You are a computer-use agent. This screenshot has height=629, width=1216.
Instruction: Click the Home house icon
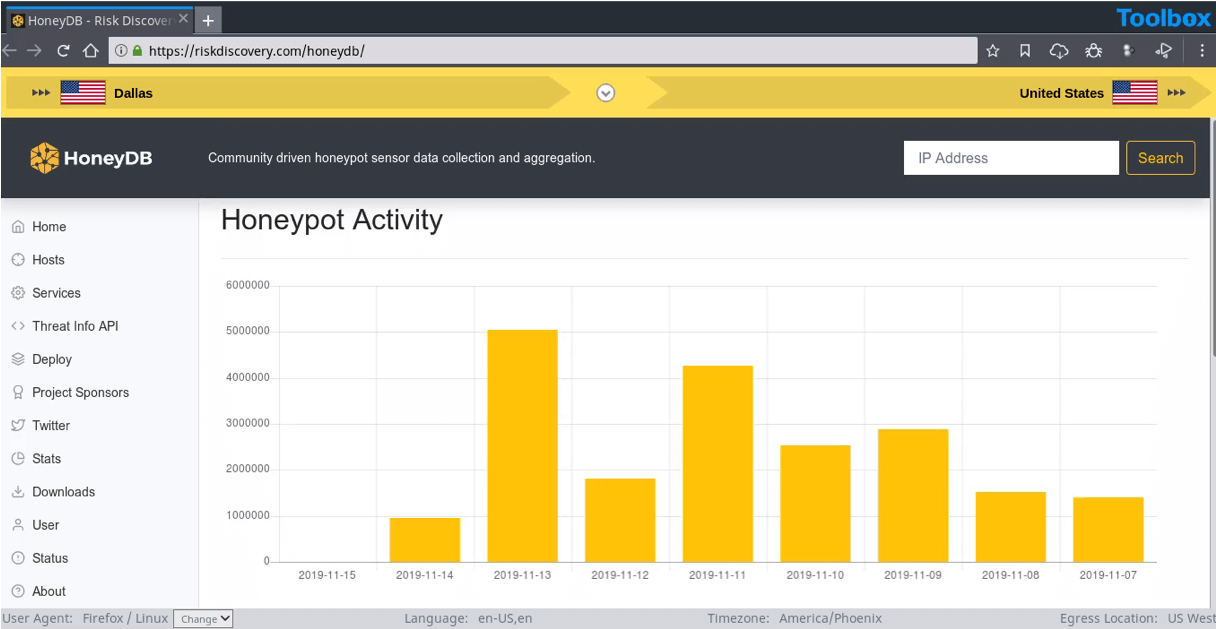pos(18,227)
